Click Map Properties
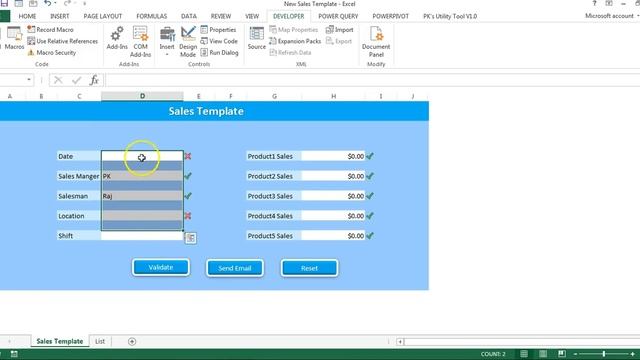Image resolution: width=640 pixels, height=360 pixels. tap(293, 30)
